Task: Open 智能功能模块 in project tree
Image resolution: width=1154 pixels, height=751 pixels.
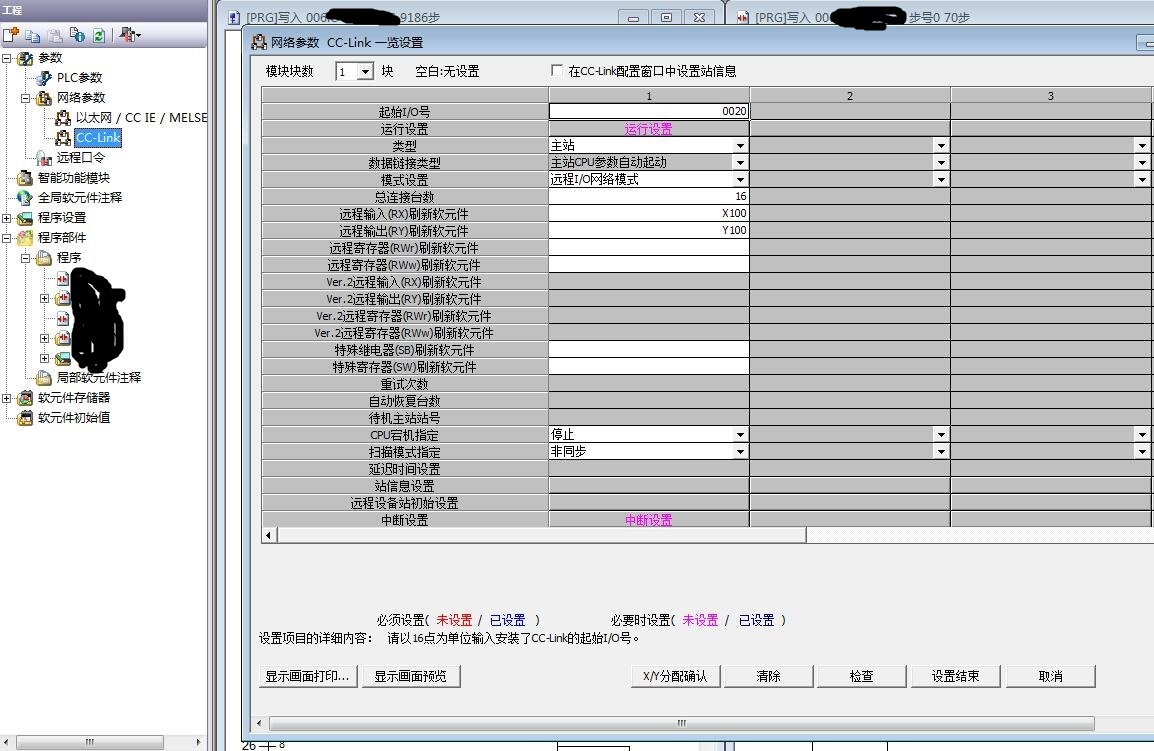Action: point(73,178)
